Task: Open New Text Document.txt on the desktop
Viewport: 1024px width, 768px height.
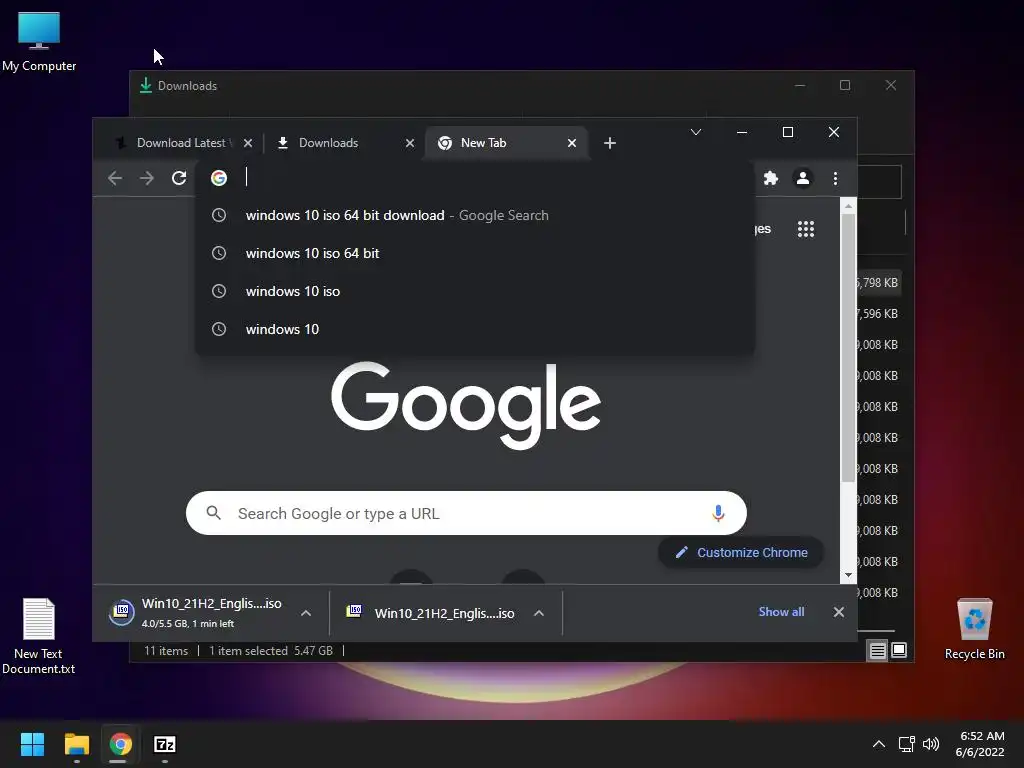Action: point(39,636)
